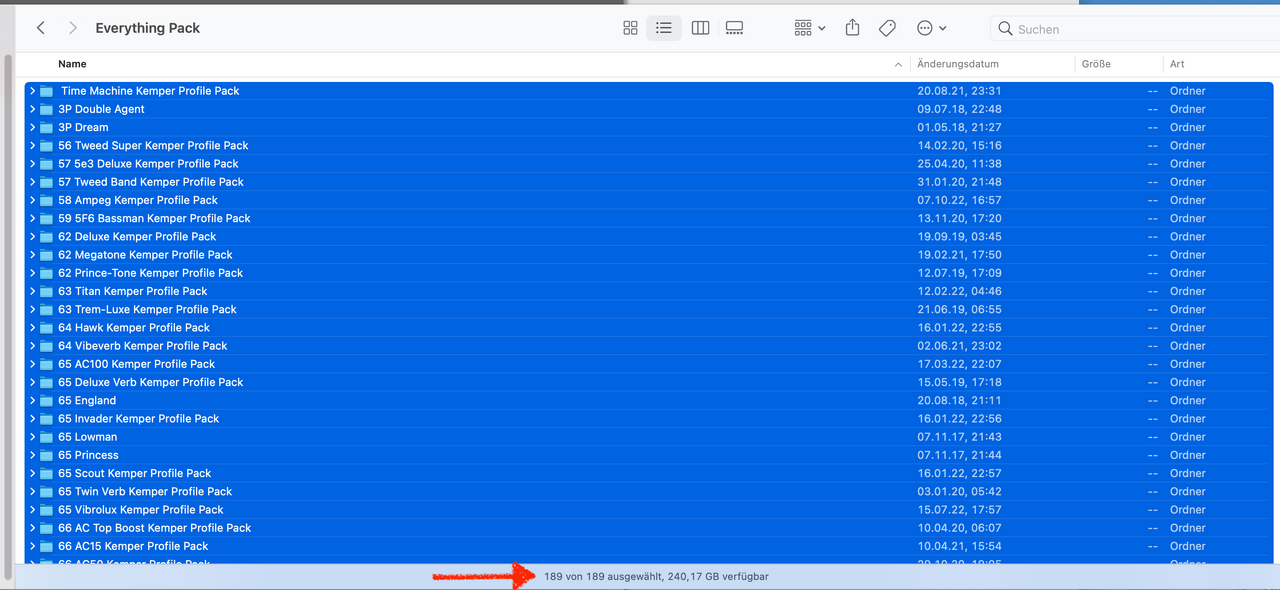1280x590 pixels.
Task: Click status text 189 von 189 ausgewählt
Action: pos(602,577)
